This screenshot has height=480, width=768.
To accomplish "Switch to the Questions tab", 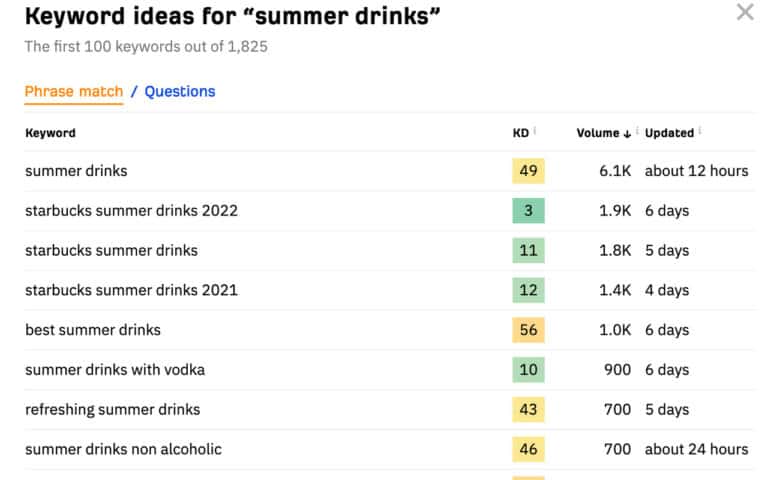I will 180,92.
